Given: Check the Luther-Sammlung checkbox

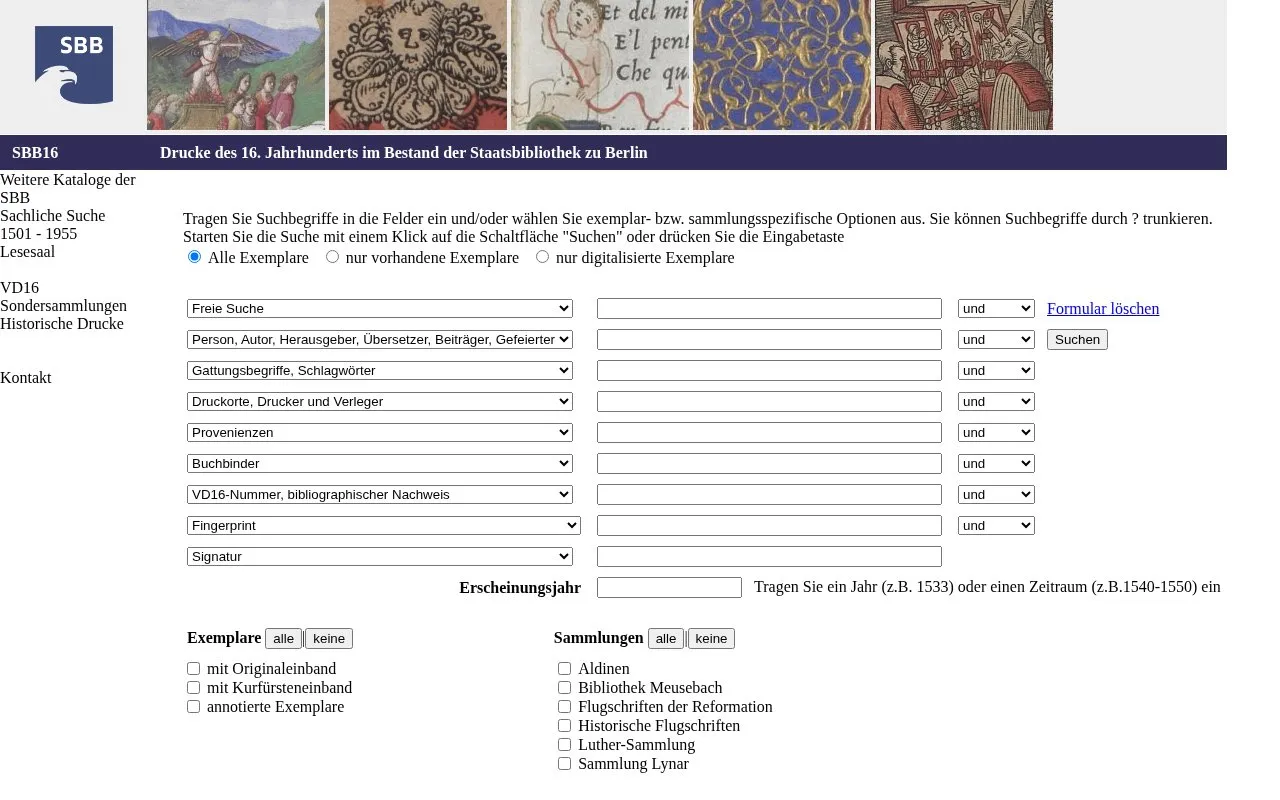Looking at the screenshot, I should [x=565, y=745].
